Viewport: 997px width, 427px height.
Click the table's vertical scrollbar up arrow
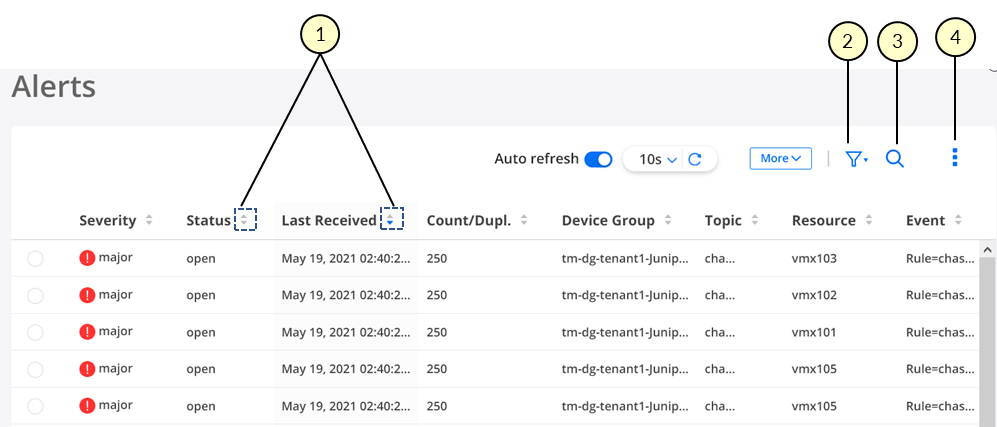point(989,249)
